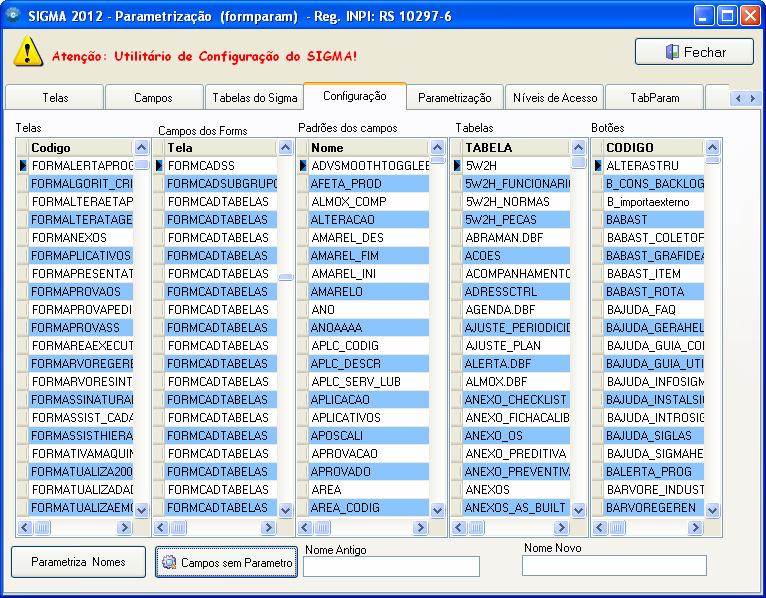This screenshot has height=598, width=766.
Task: Select row FORMANEXOS in Telas
Action: 81,237
